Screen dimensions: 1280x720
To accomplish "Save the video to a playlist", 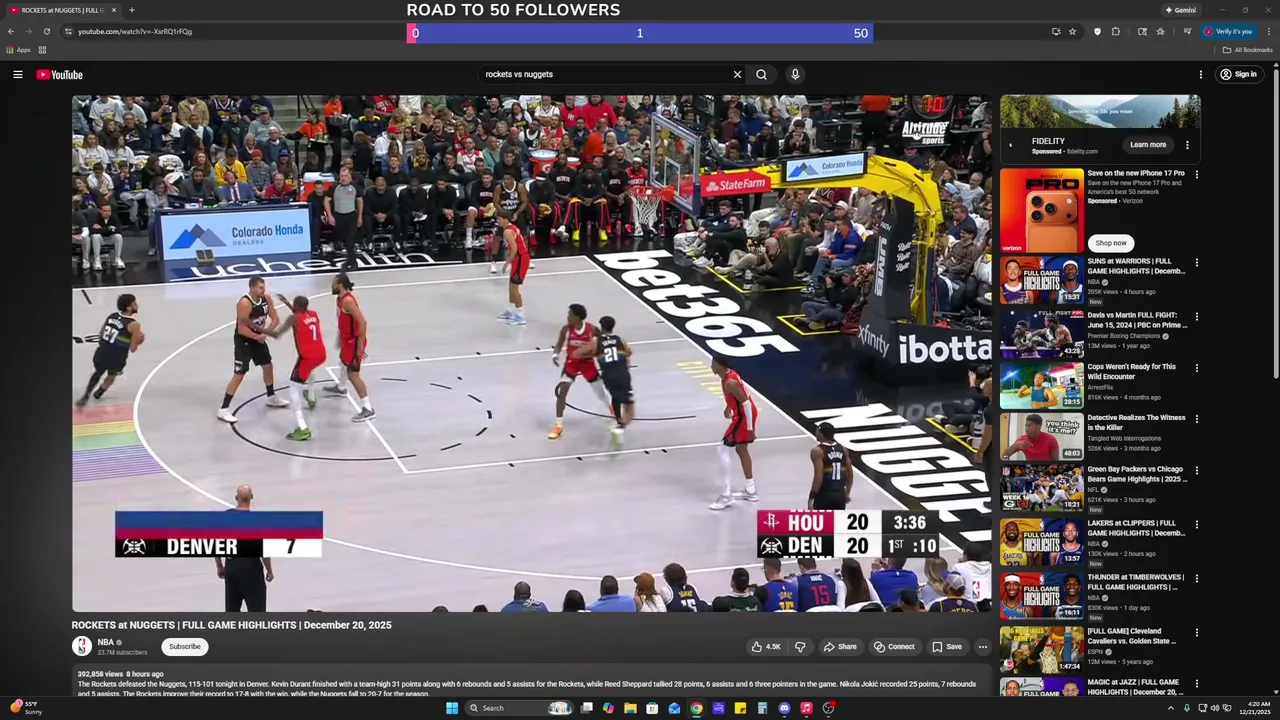I will coord(947,647).
